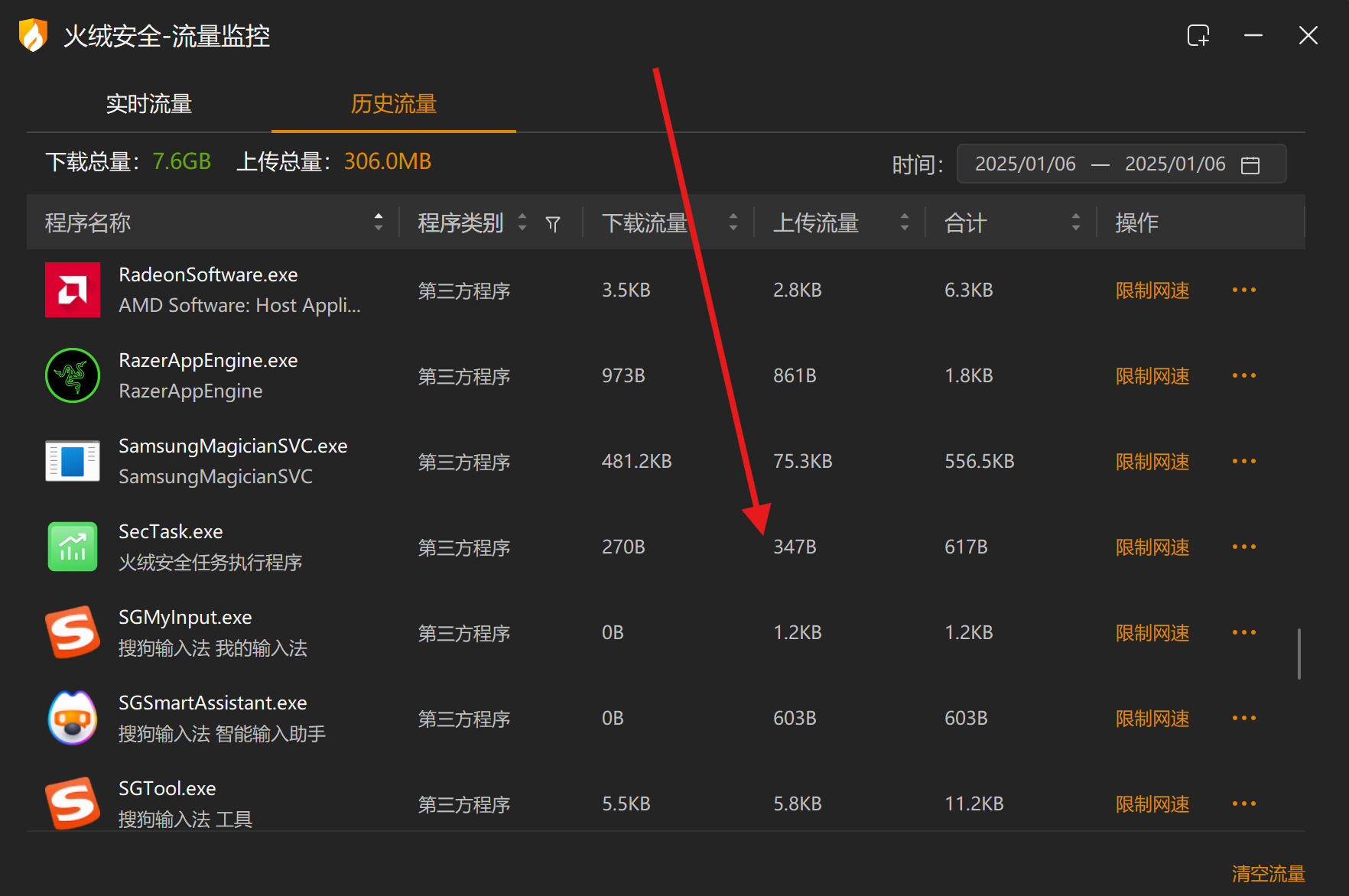The width and height of the screenshot is (1349, 896).
Task: Click the start date 2025/01/06 field
Action: click(x=1025, y=164)
